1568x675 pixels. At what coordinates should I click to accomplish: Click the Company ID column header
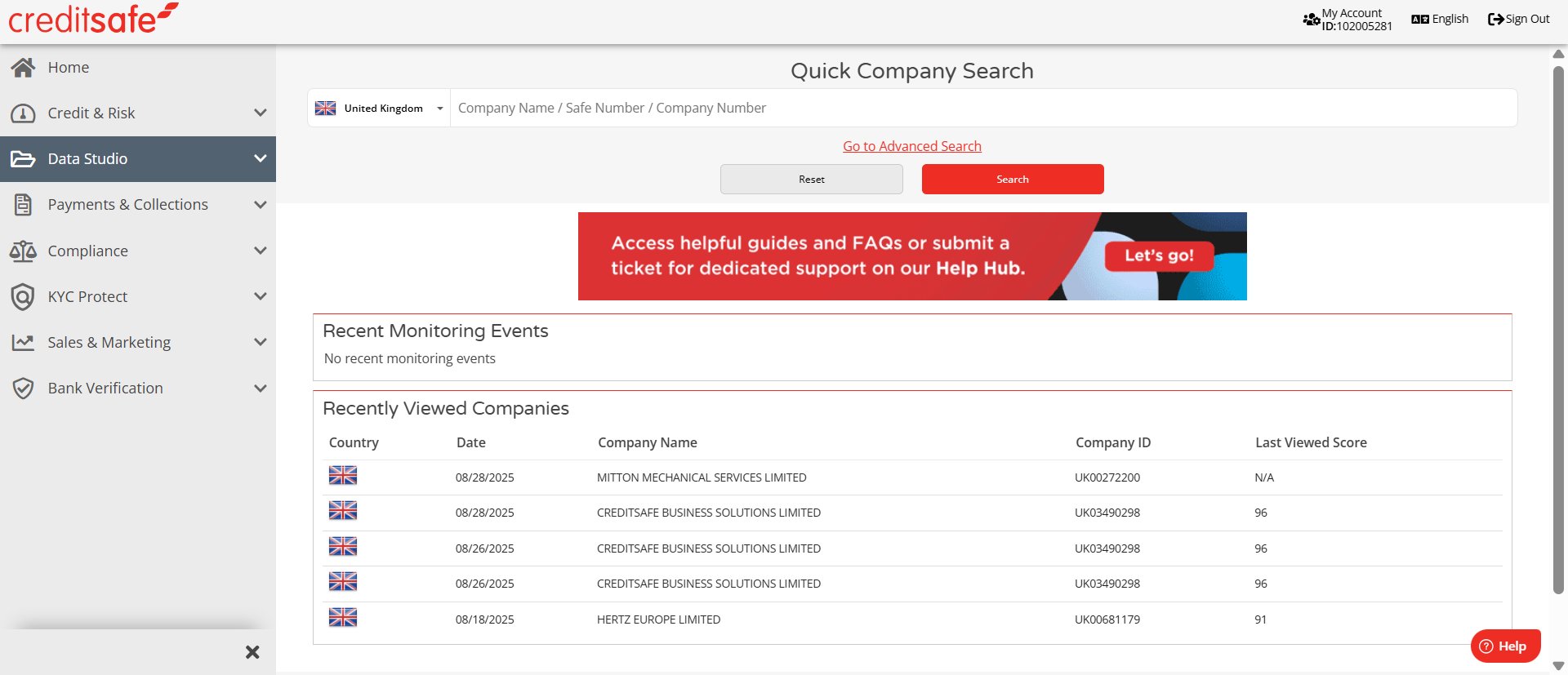tap(1113, 442)
